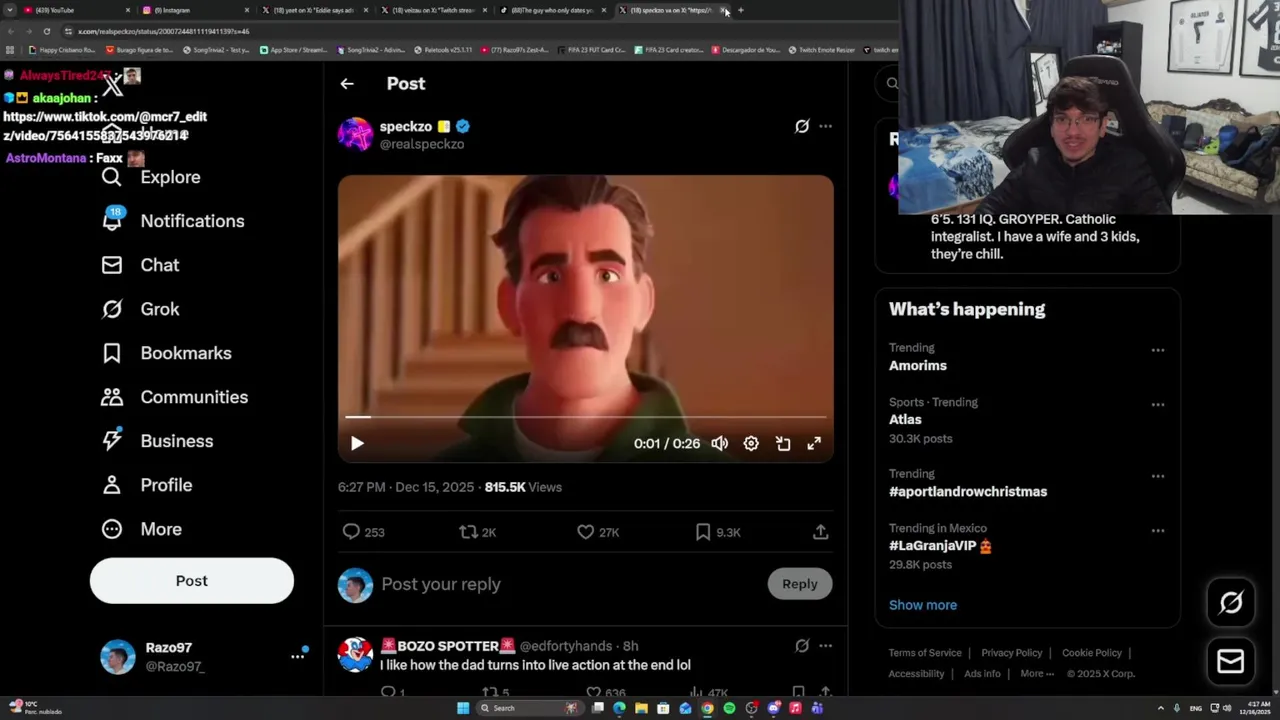Screen dimensions: 1280x720
Task: Open Business in the sidebar
Action: (157, 441)
